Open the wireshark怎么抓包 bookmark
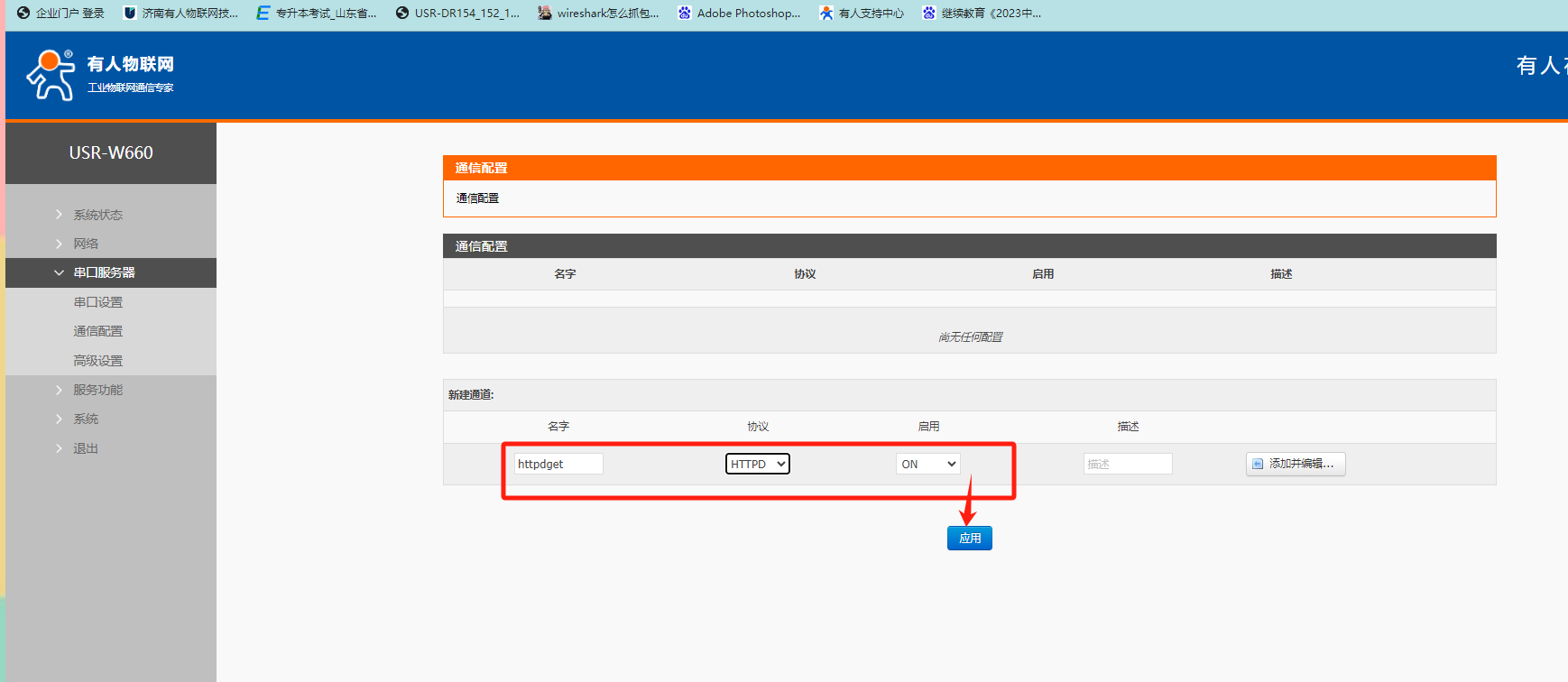 tap(598, 14)
